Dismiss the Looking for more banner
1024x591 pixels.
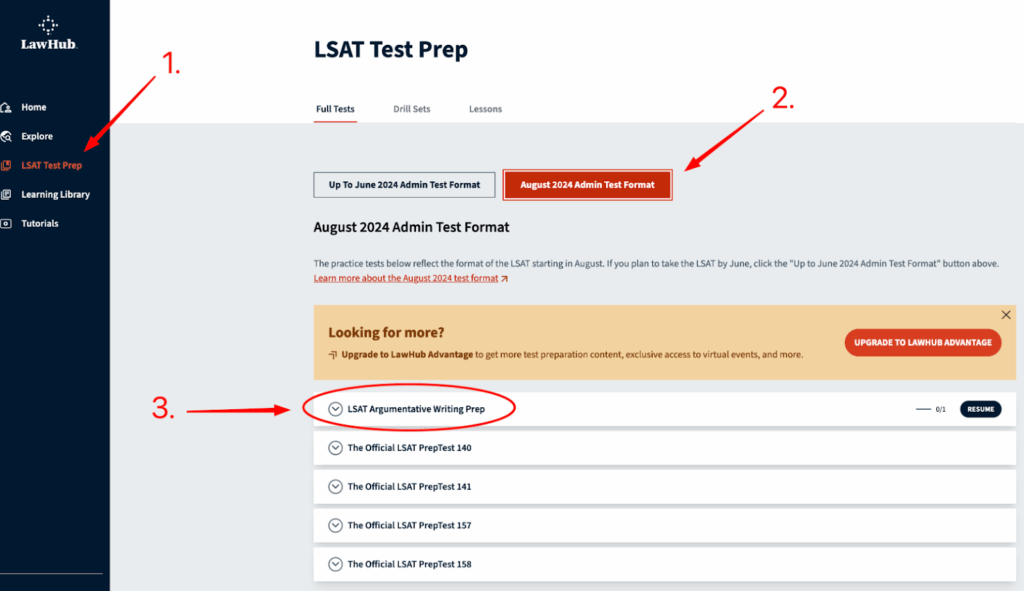click(1006, 314)
